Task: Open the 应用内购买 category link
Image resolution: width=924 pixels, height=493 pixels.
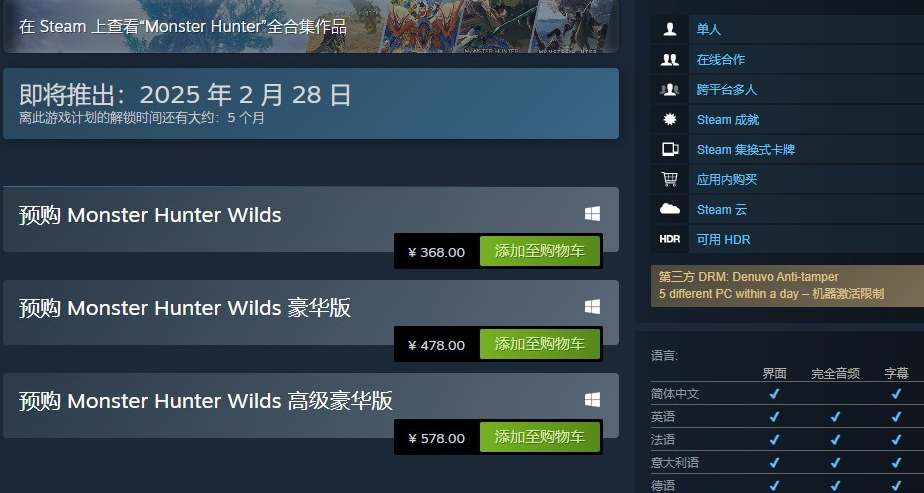Action: [x=727, y=180]
